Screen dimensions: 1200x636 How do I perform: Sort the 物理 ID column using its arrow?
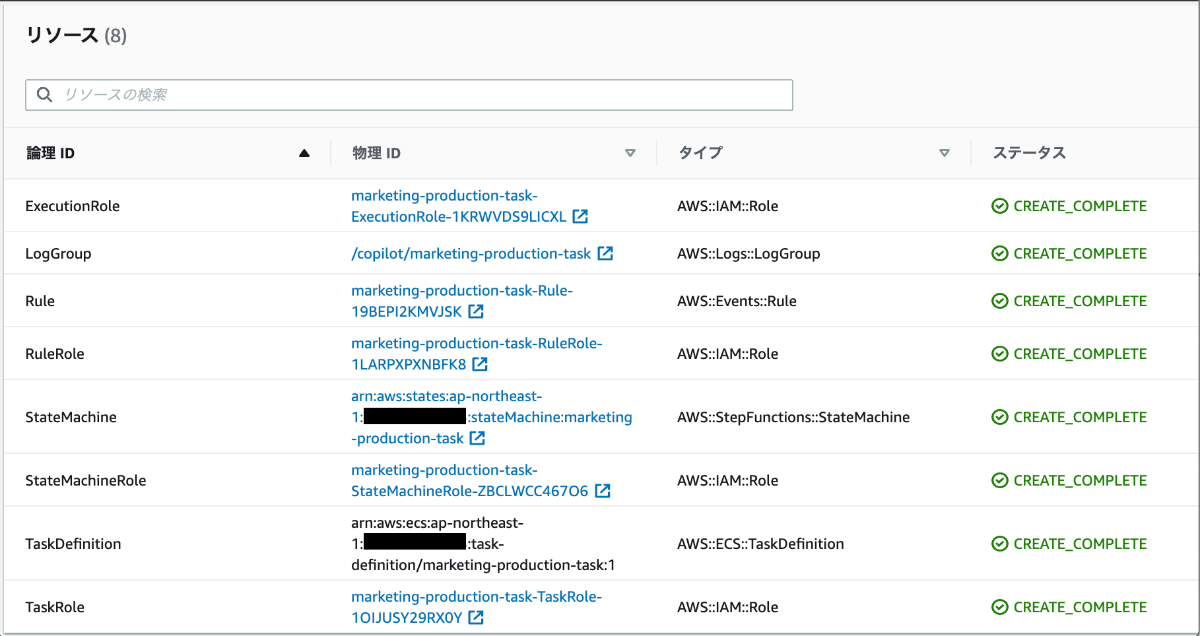click(x=630, y=154)
